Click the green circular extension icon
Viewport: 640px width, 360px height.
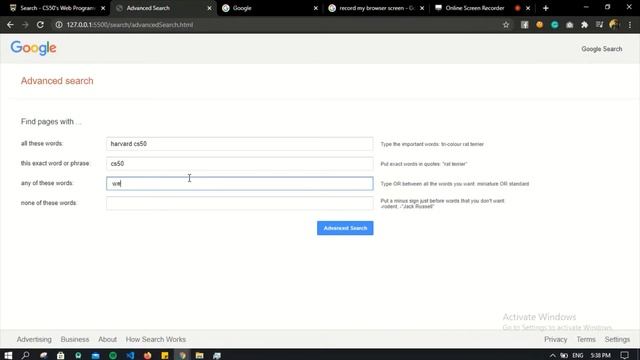tap(554, 25)
